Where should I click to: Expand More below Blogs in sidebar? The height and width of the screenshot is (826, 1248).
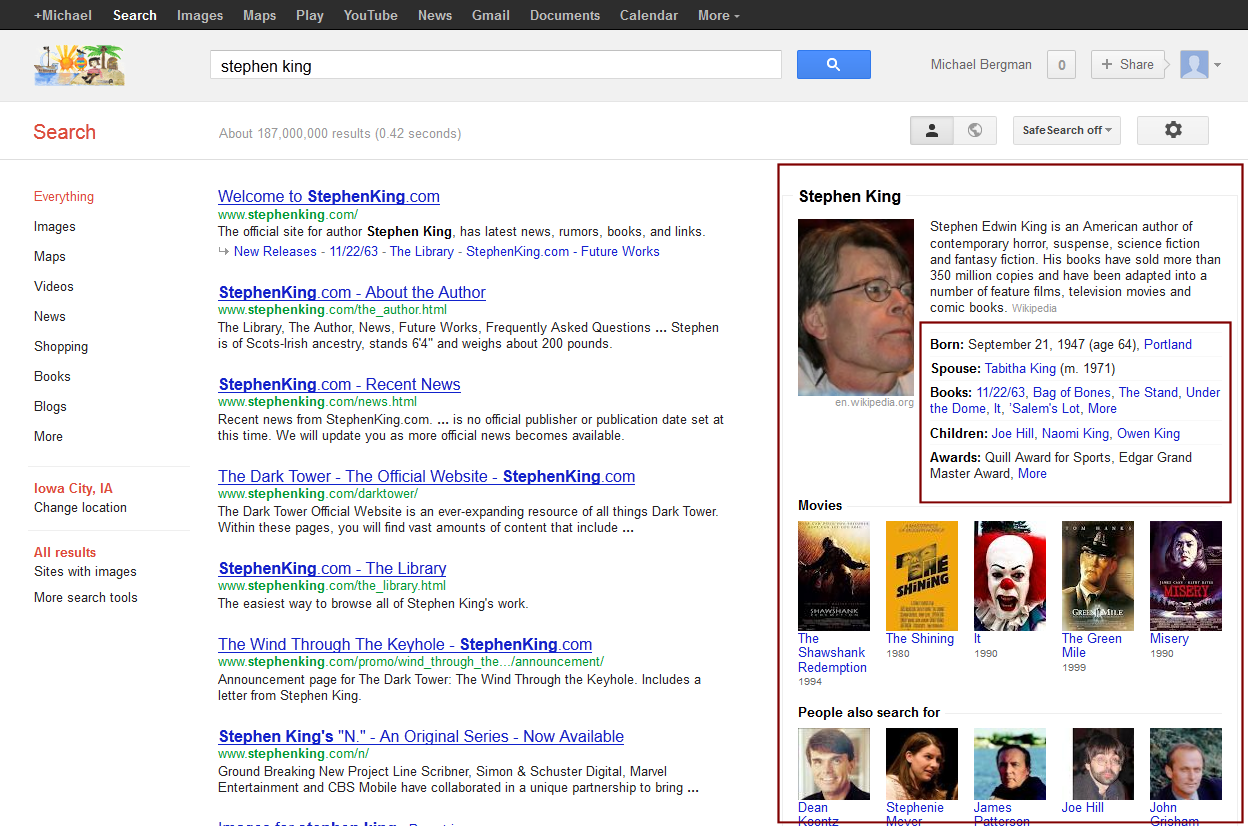coord(48,437)
